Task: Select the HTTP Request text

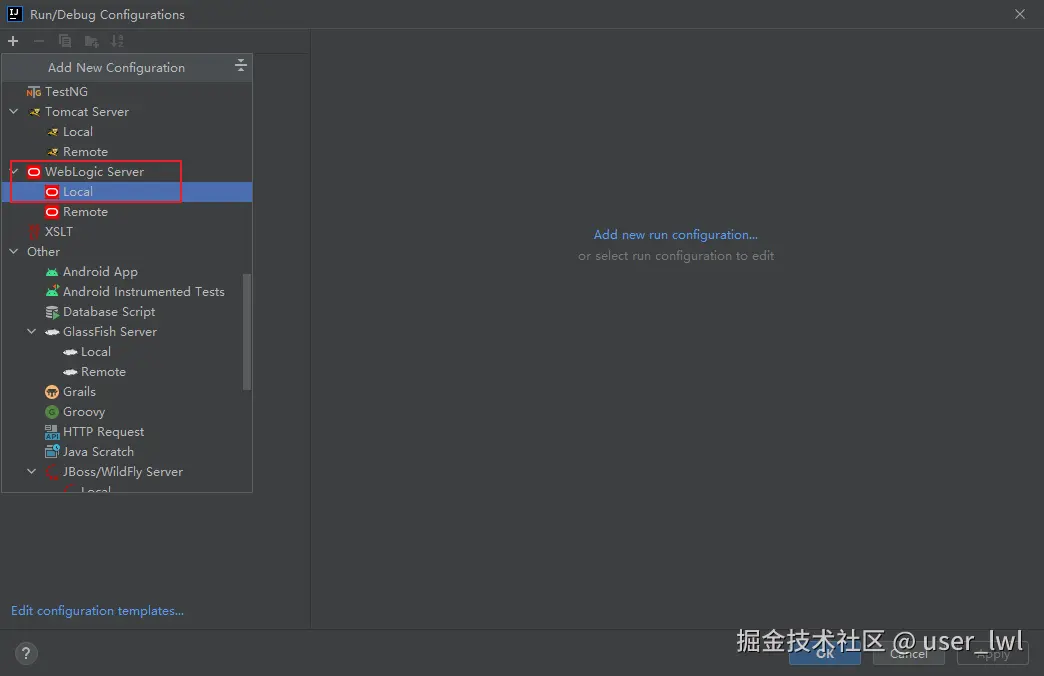Action: pyautogui.click(x=103, y=432)
